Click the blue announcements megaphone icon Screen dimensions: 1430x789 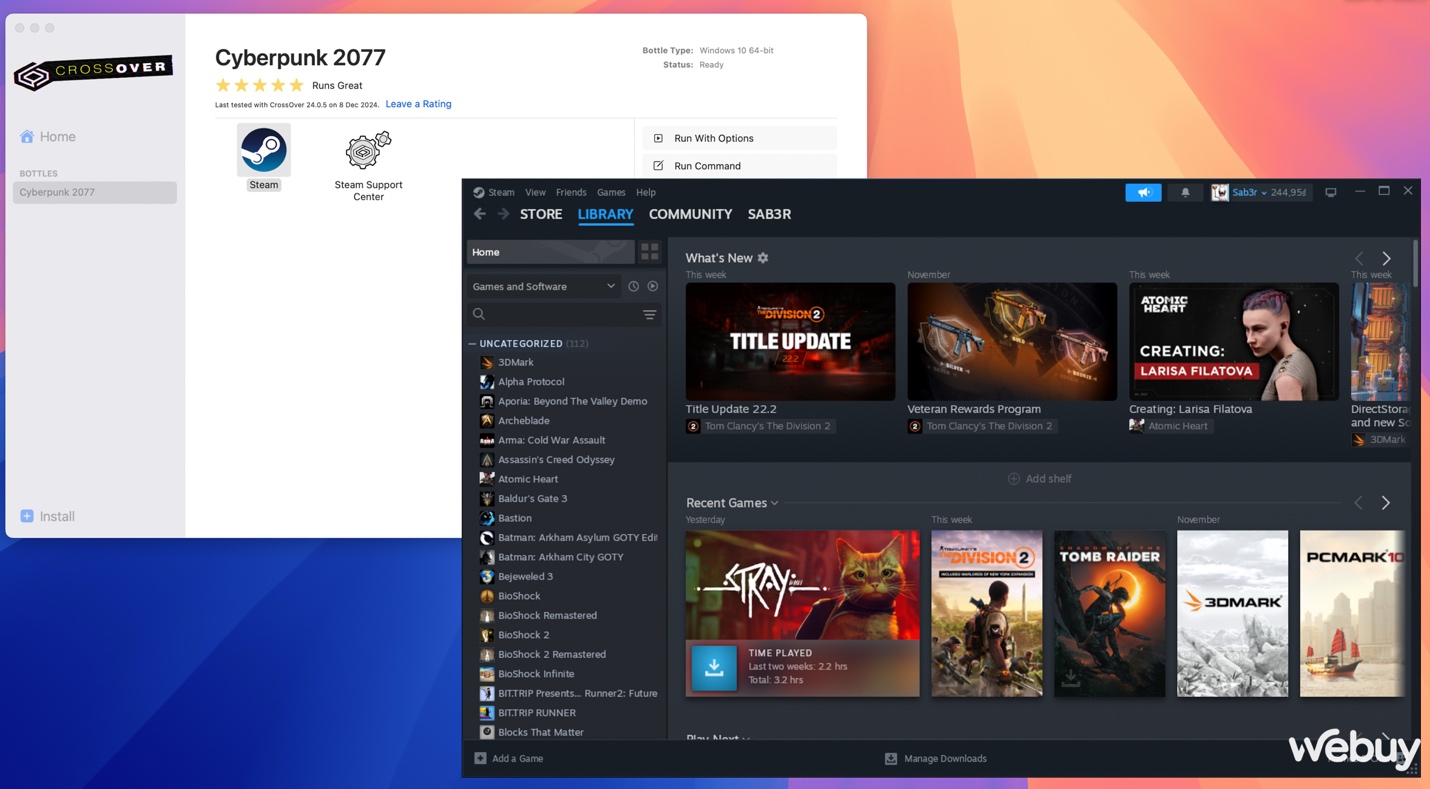pyautogui.click(x=1143, y=192)
